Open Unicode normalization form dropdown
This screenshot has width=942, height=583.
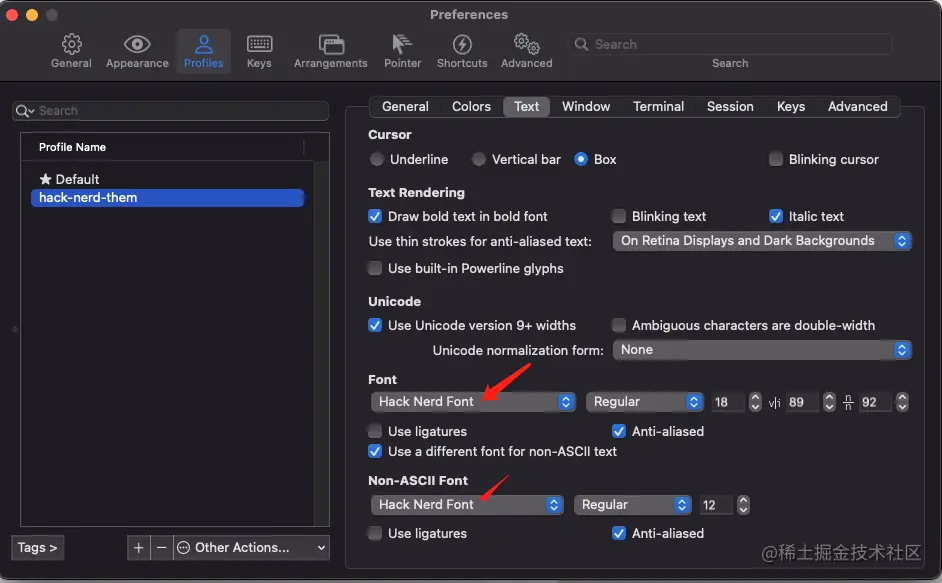click(x=762, y=350)
